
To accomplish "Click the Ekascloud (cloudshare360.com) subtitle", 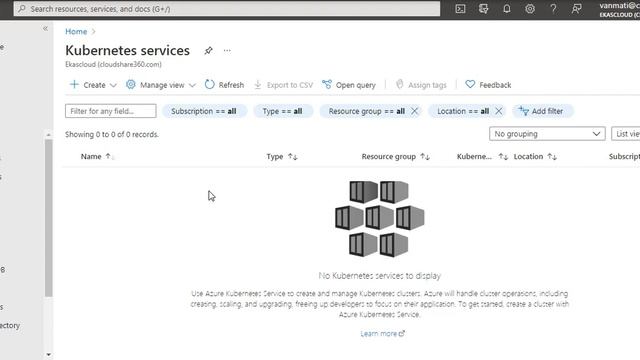I will 113,64.
